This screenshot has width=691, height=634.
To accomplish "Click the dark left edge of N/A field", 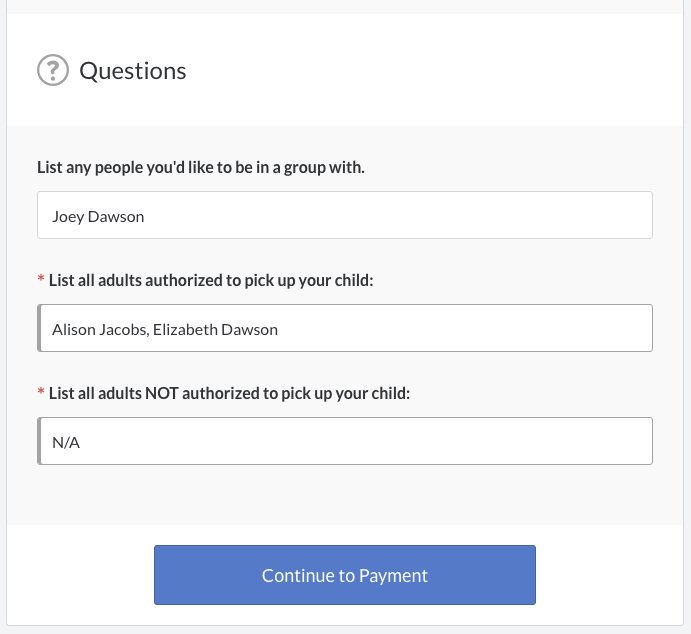I will 39,441.
